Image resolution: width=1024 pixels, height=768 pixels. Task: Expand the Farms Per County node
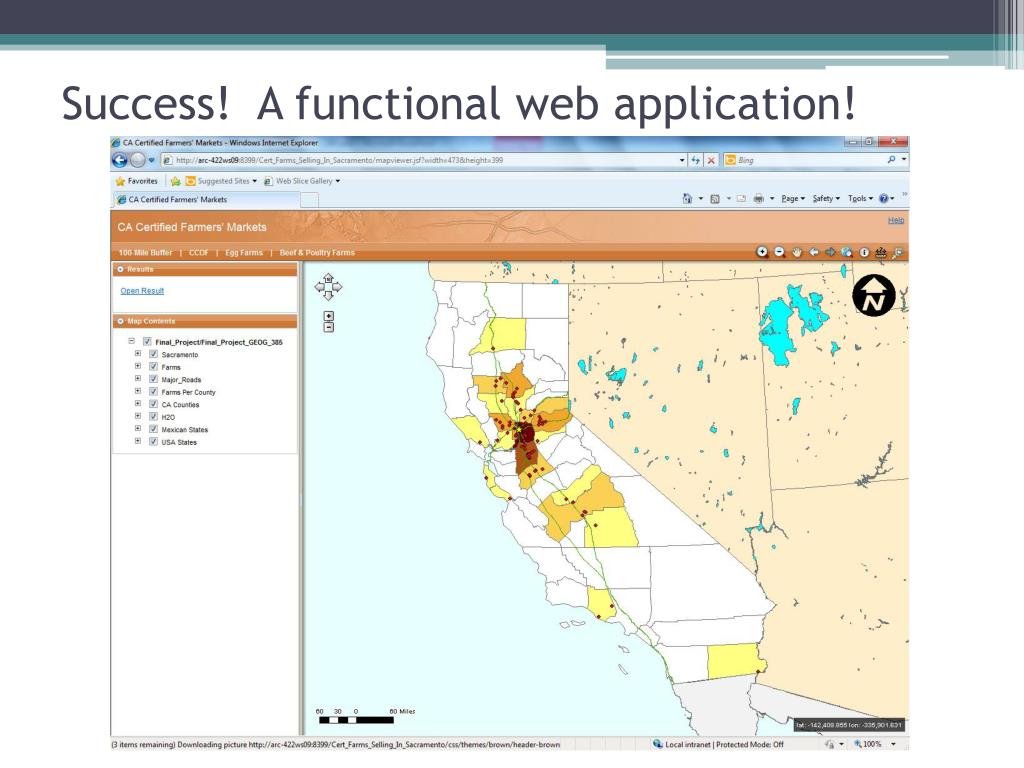point(138,391)
